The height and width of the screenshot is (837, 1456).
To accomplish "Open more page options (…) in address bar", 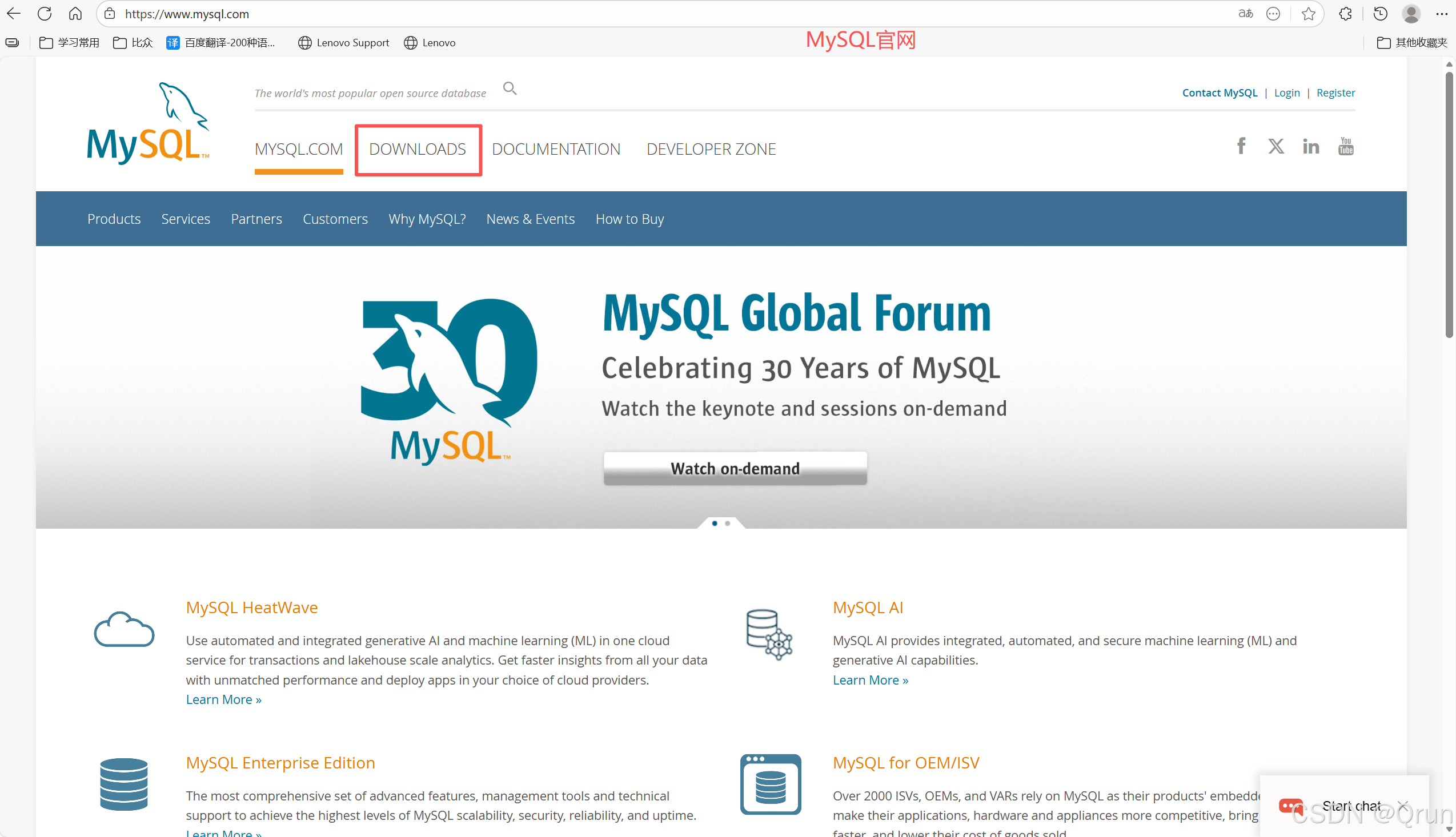I will [x=1273, y=13].
